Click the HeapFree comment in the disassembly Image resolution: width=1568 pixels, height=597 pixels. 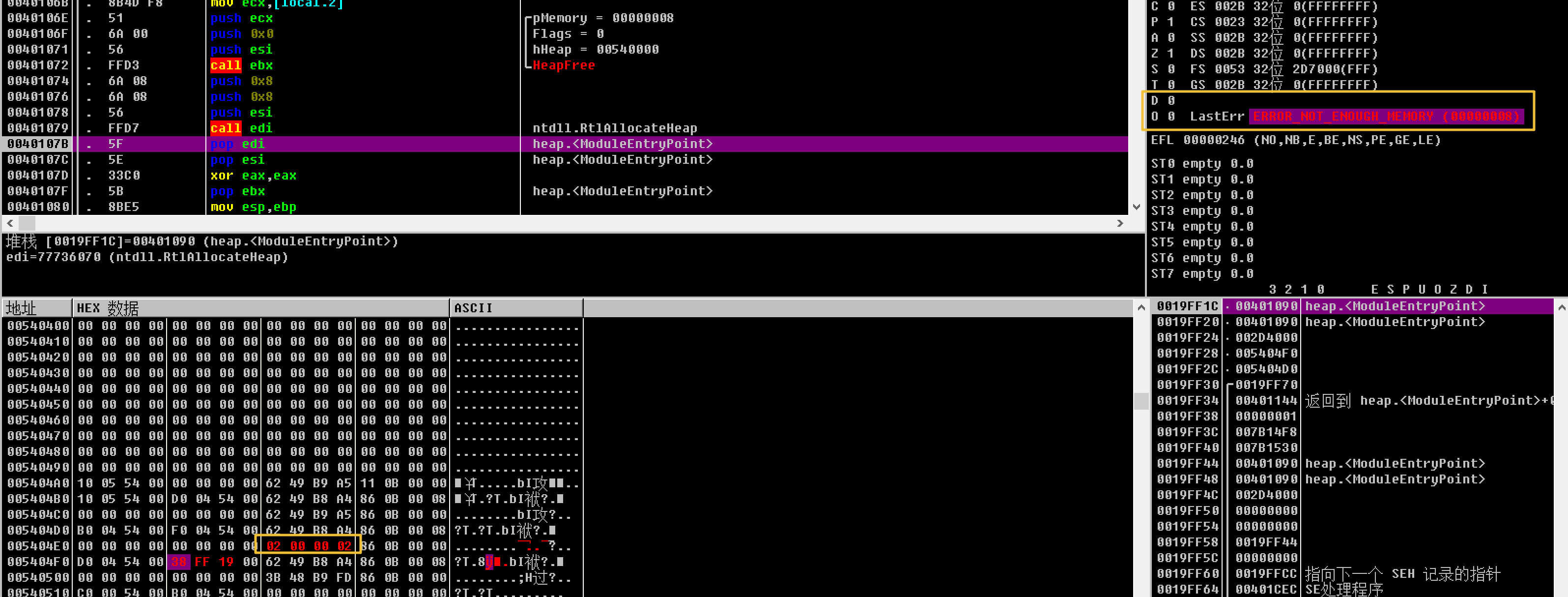564,65
